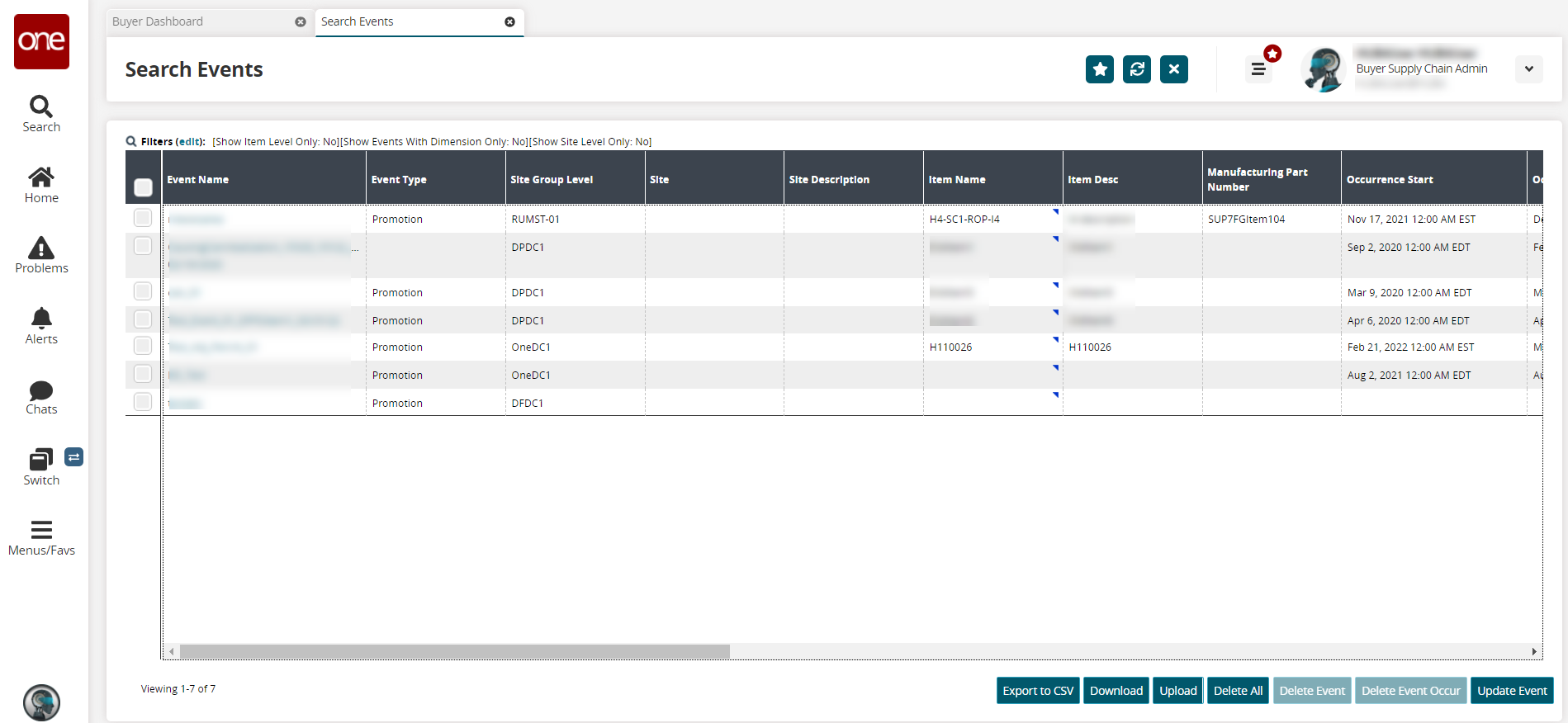The width and height of the screenshot is (1568, 723).
Task: Select the Search Events tab
Action: (358, 21)
